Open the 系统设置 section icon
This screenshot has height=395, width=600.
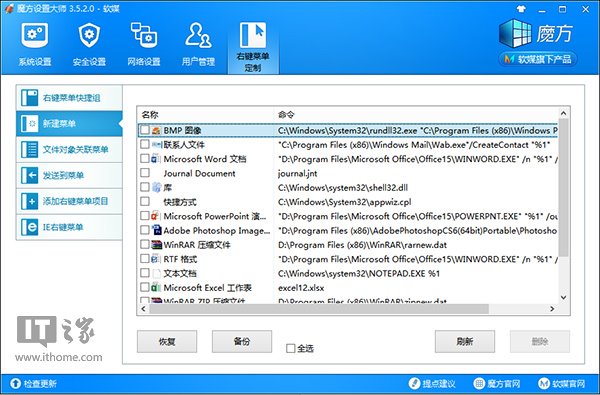[x=35, y=35]
